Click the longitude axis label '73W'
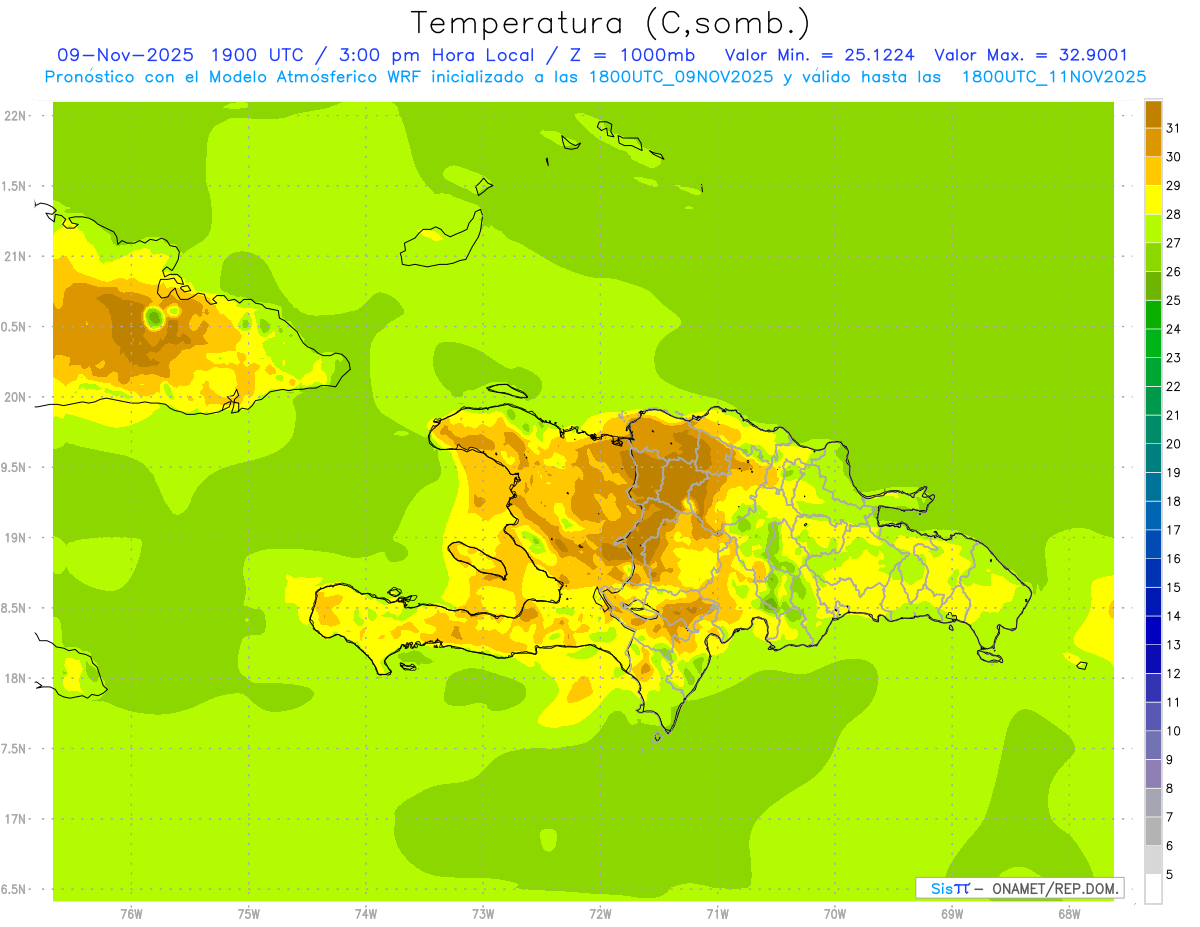The height and width of the screenshot is (927, 1200). click(x=483, y=914)
